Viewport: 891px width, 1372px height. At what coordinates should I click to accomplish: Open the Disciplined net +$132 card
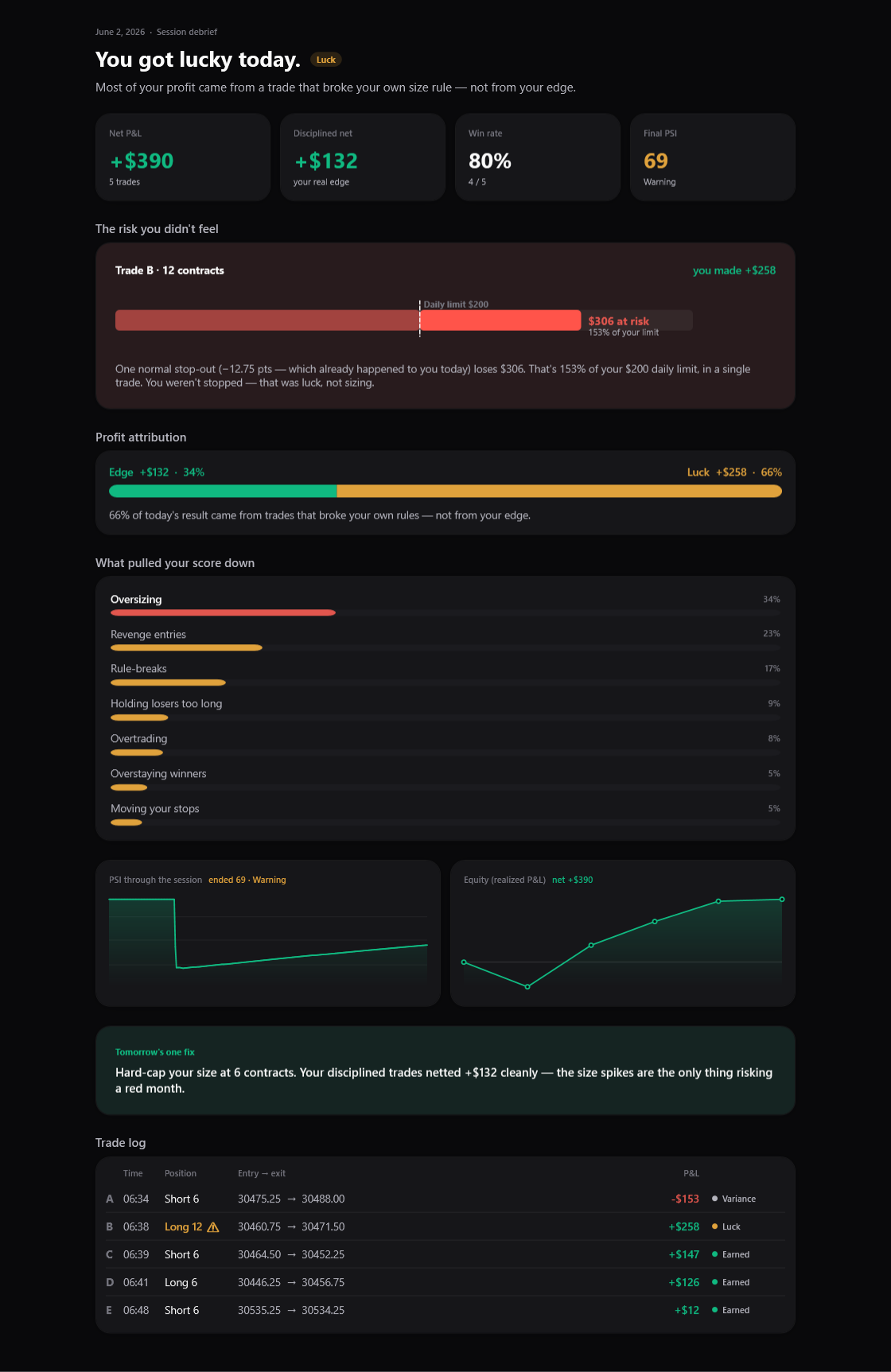pyautogui.click(x=363, y=157)
